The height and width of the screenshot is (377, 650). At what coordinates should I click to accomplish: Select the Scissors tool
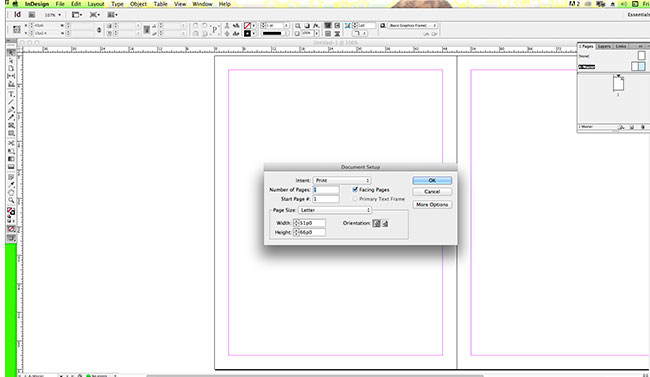click(11, 143)
